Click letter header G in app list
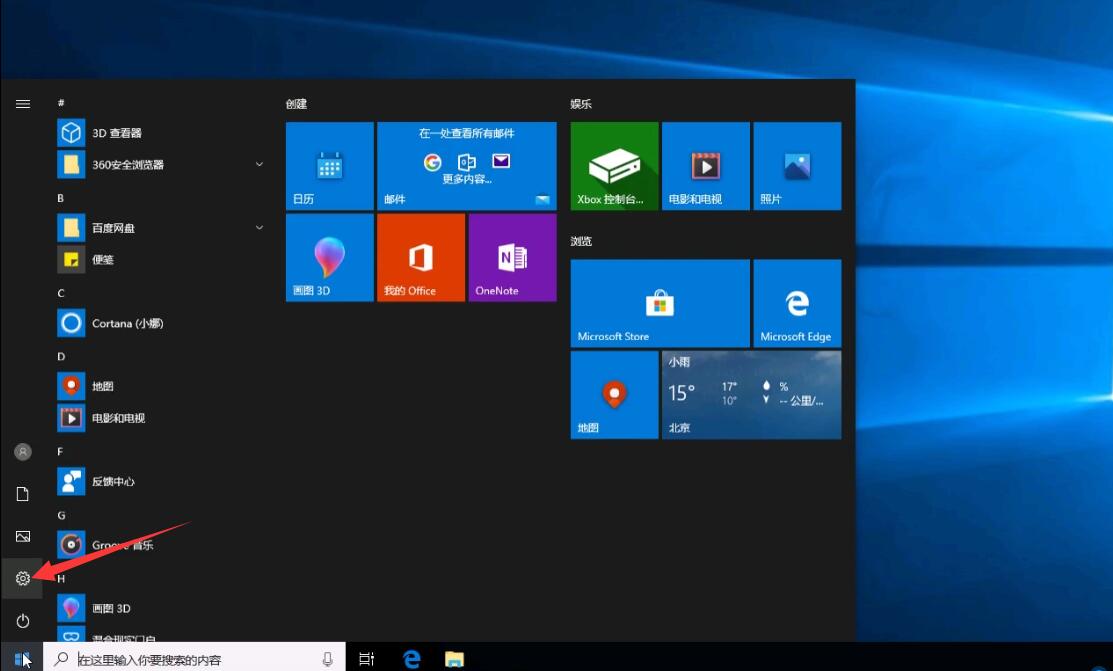This screenshot has width=1113, height=671. [61, 515]
